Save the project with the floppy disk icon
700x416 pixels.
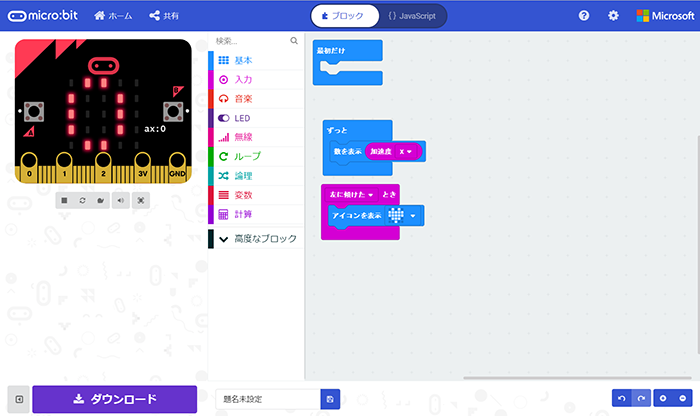point(331,399)
